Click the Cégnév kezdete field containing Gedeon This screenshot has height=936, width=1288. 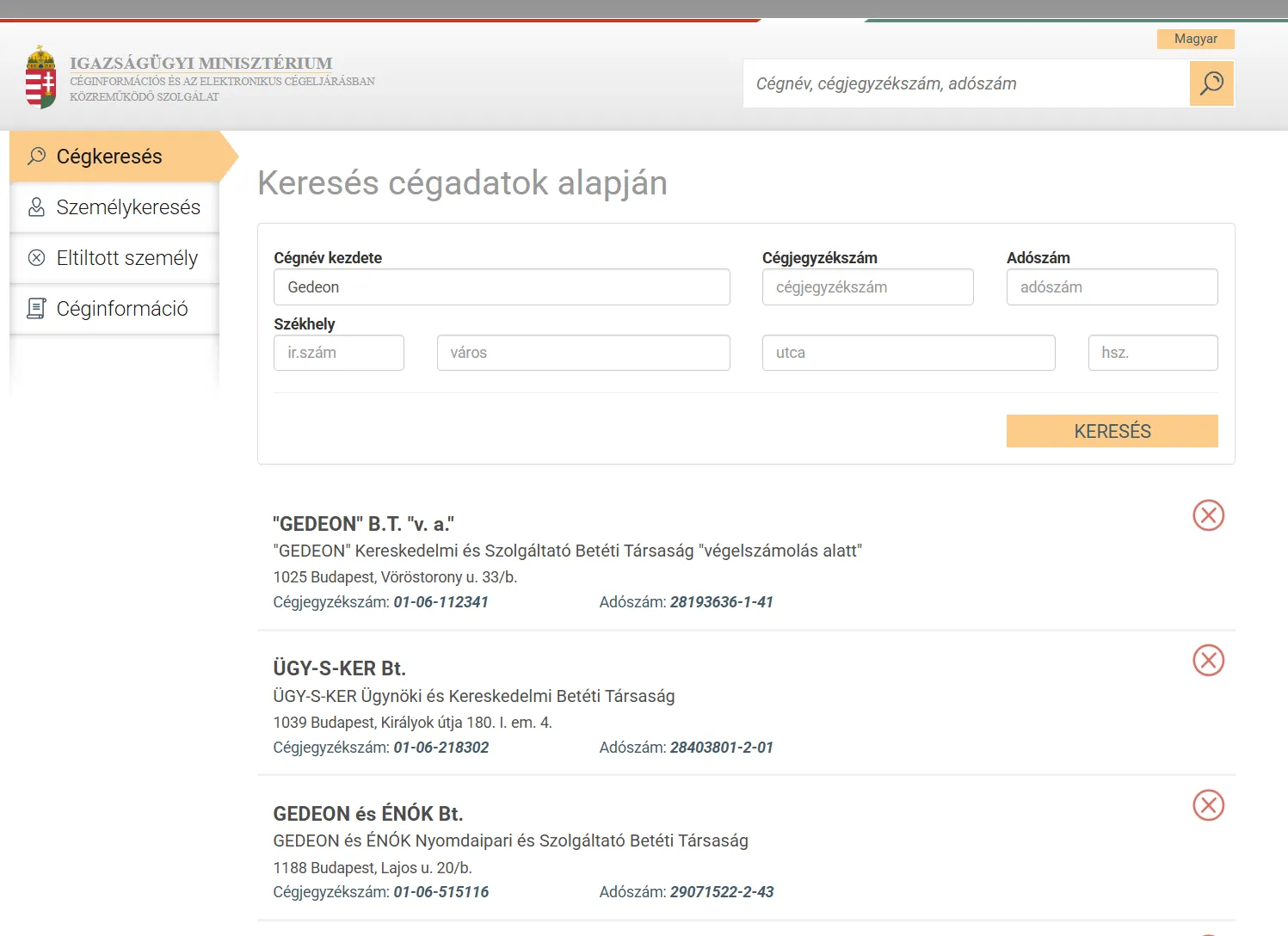(502, 287)
